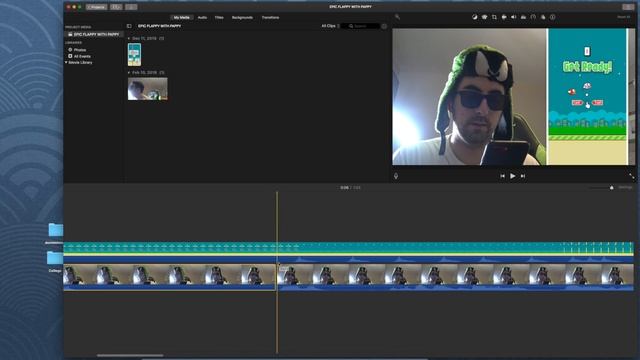The width and height of the screenshot is (640, 360).
Task: Select the teal overlay clip in timeline
Action: coord(349,252)
